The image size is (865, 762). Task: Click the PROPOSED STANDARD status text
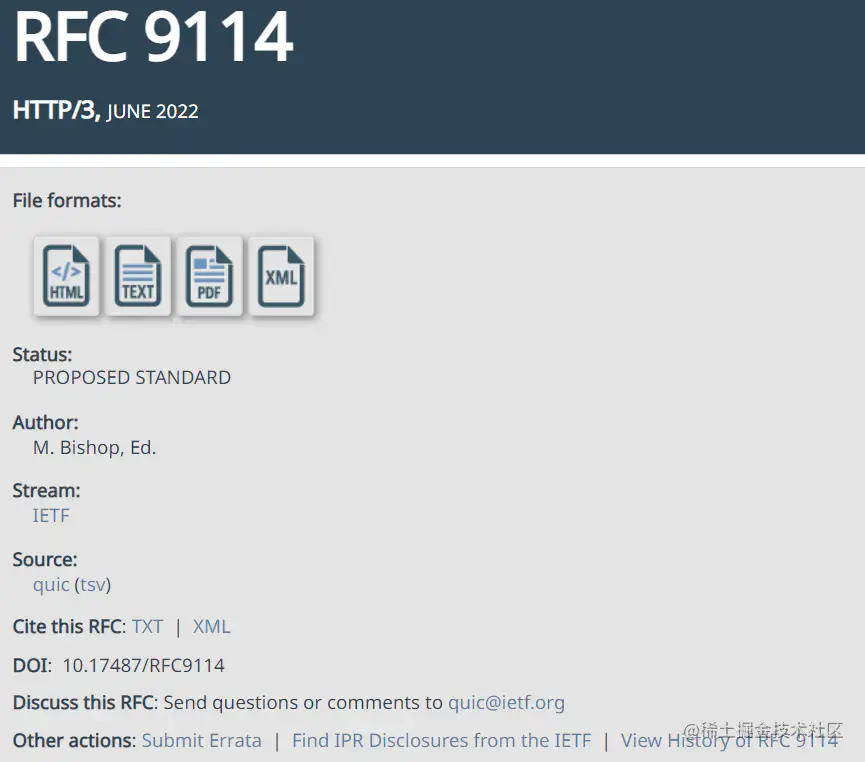point(132,377)
